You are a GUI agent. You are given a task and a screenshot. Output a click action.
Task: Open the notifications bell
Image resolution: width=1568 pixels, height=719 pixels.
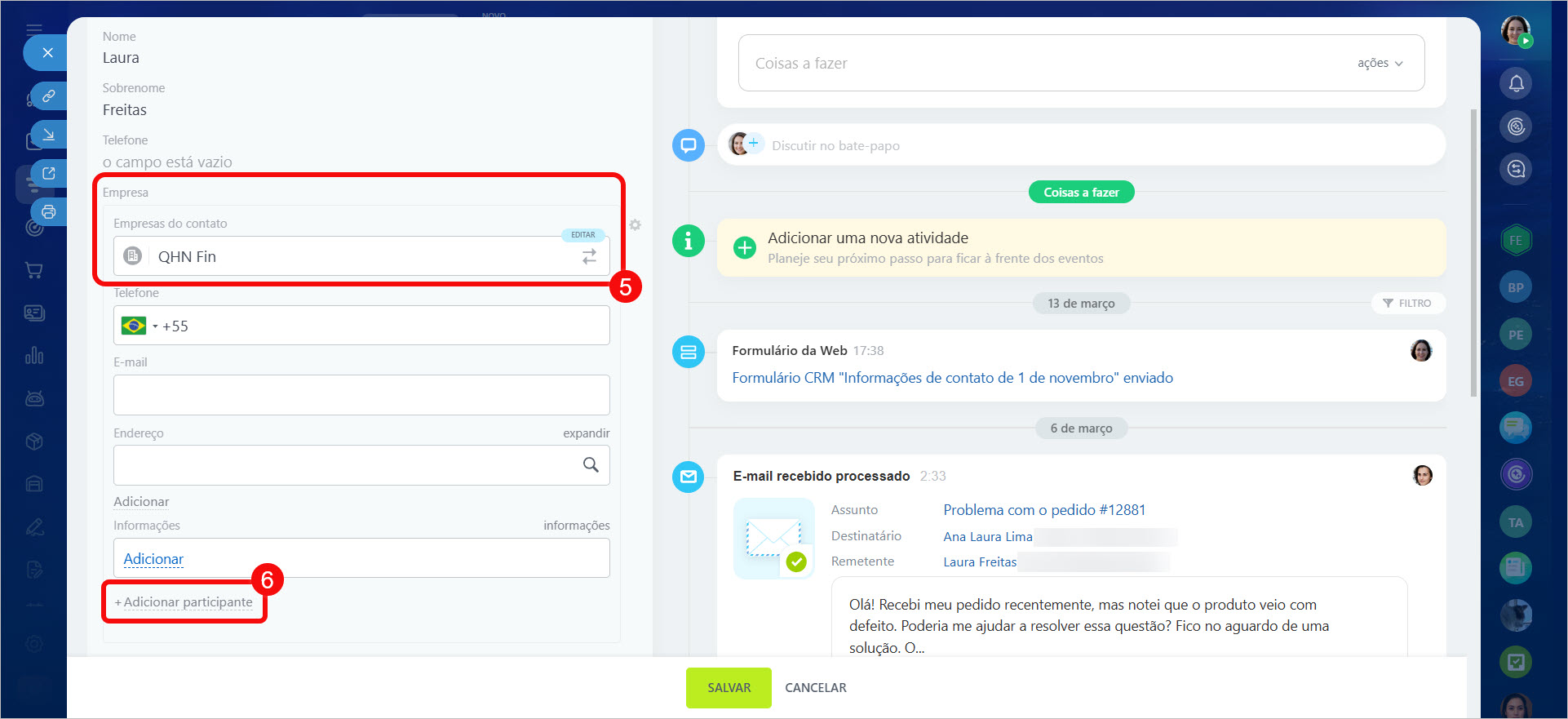[1516, 83]
